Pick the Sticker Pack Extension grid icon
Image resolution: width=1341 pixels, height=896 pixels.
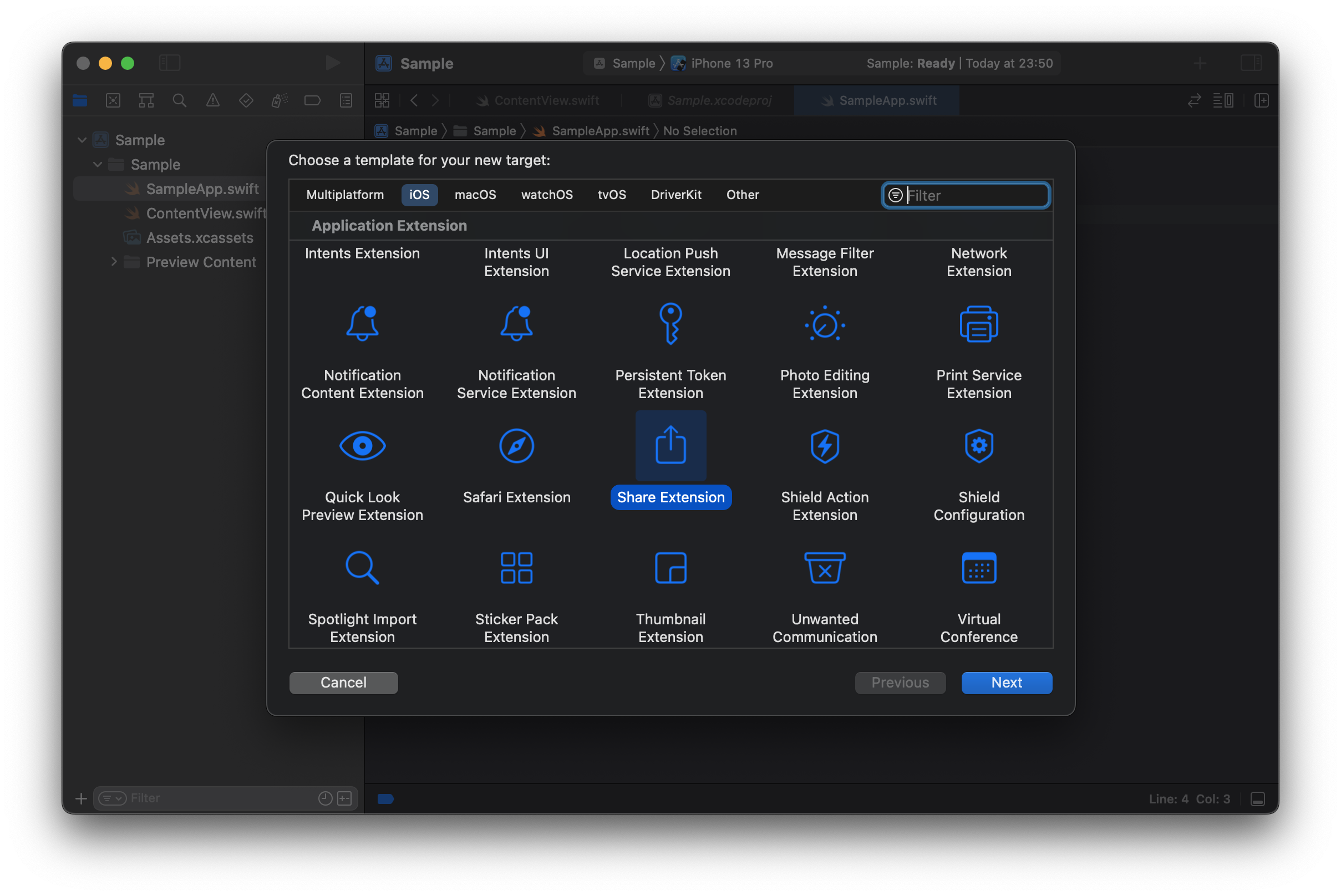pyautogui.click(x=516, y=567)
